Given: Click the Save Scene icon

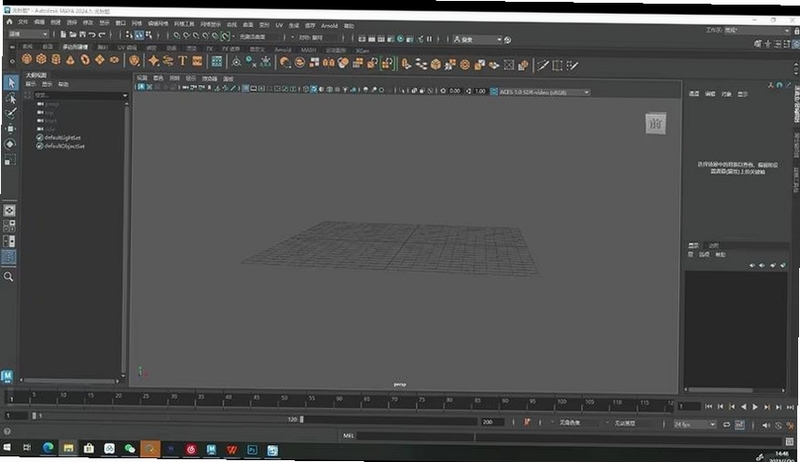Looking at the screenshot, I should (82, 34).
